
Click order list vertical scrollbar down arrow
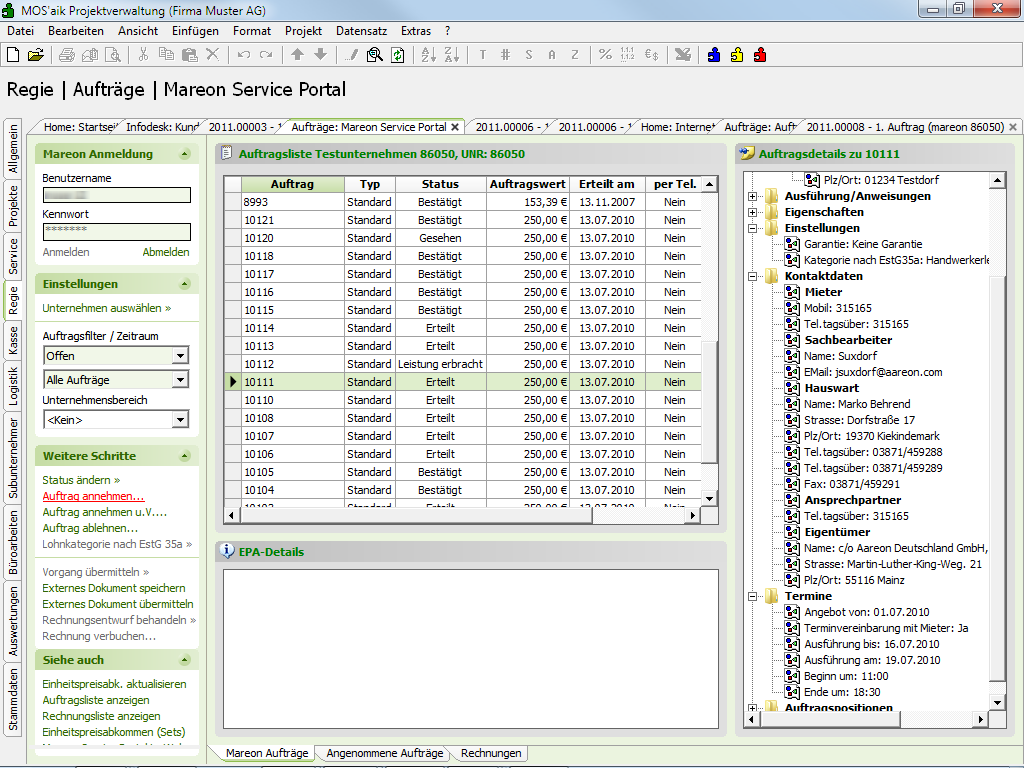tap(710, 498)
